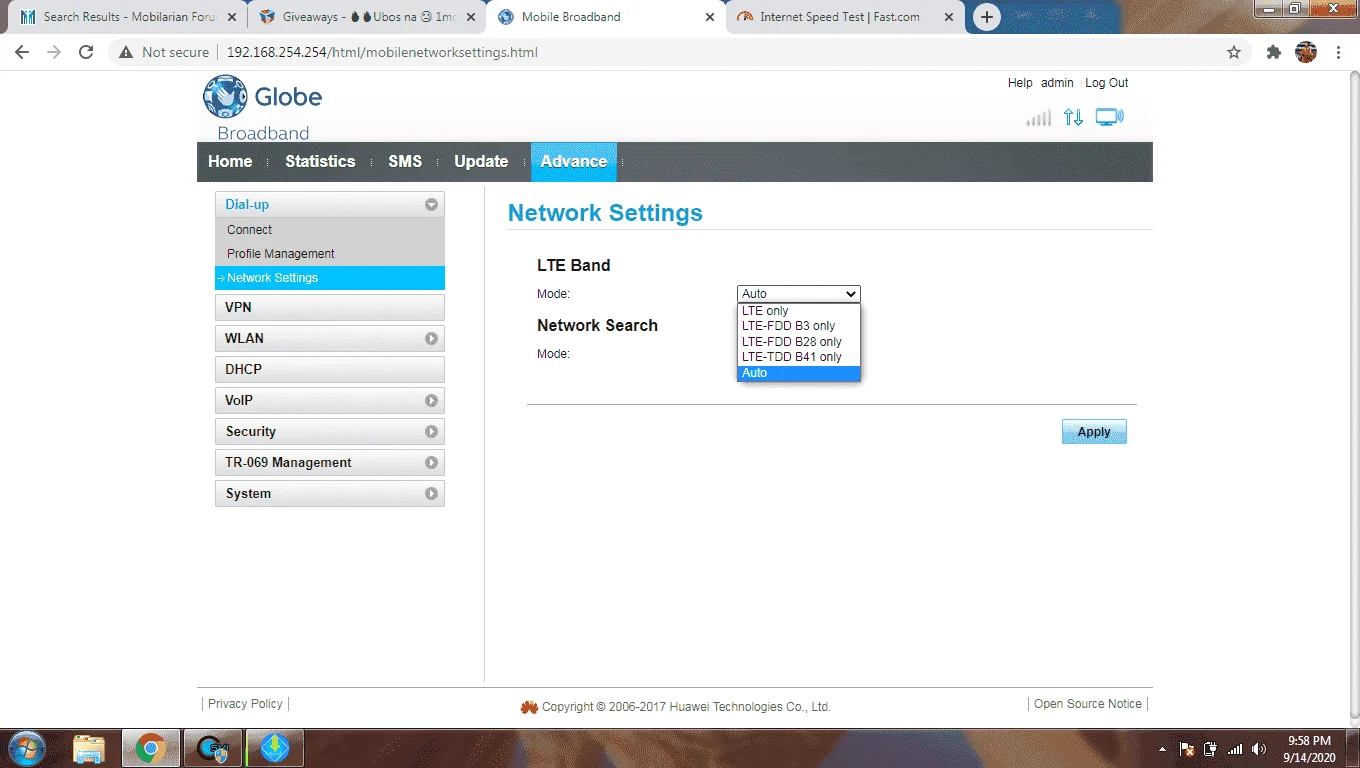Open the DHCP section
This screenshot has width=1360, height=768.
tap(329, 369)
